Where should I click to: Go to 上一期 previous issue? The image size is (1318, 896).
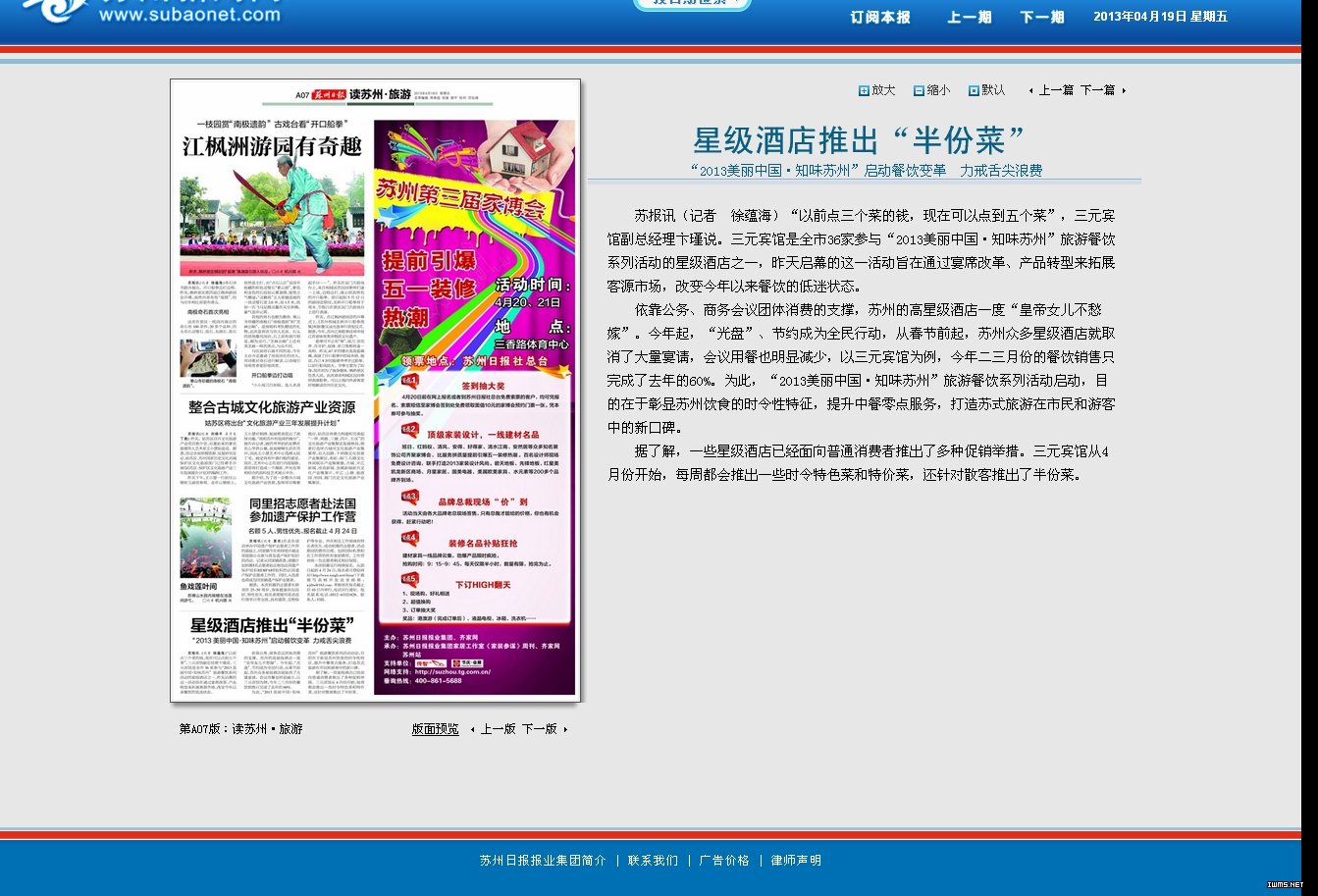pos(969,17)
